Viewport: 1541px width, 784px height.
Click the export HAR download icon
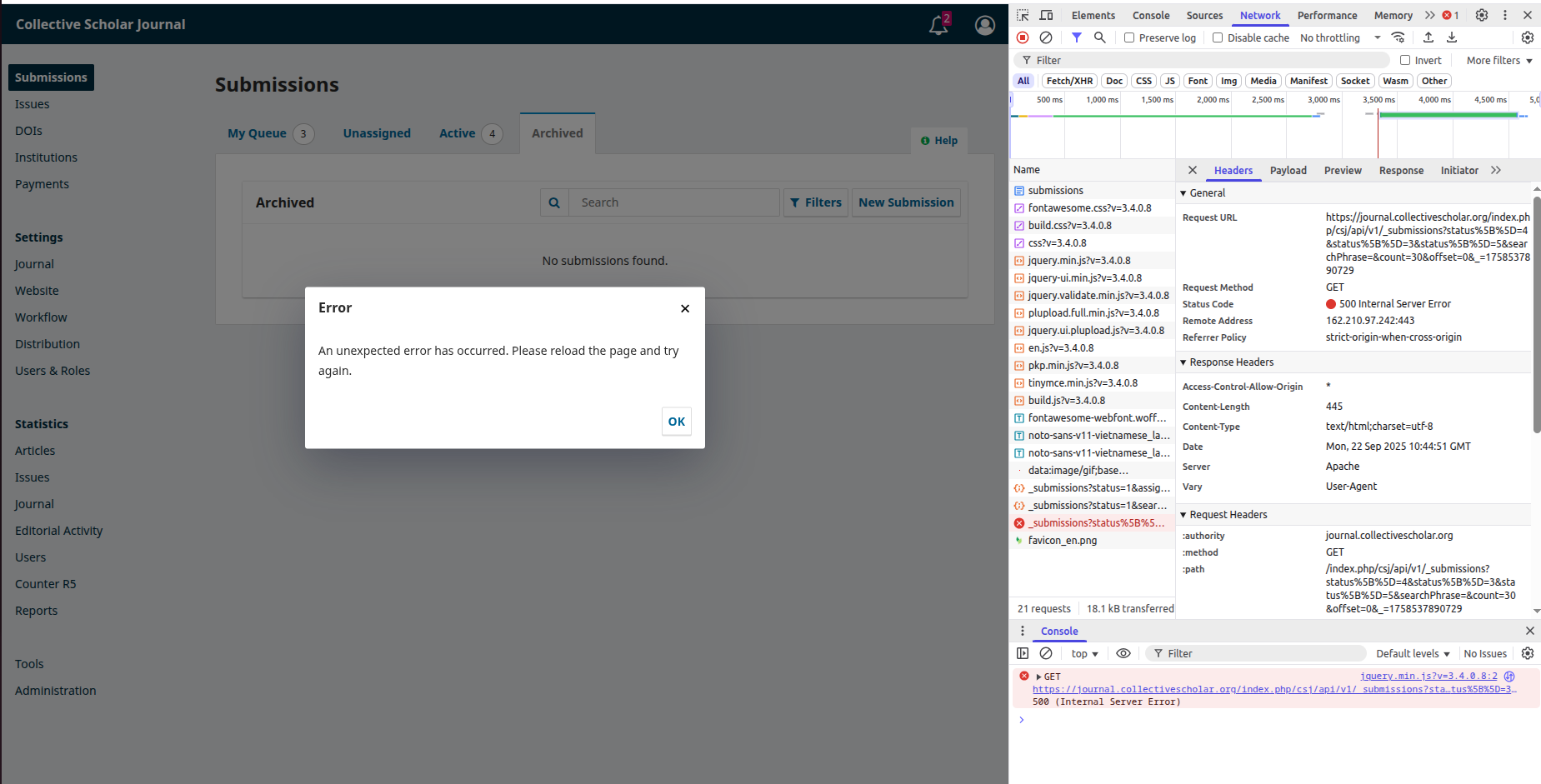click(x=1452, y=37)
